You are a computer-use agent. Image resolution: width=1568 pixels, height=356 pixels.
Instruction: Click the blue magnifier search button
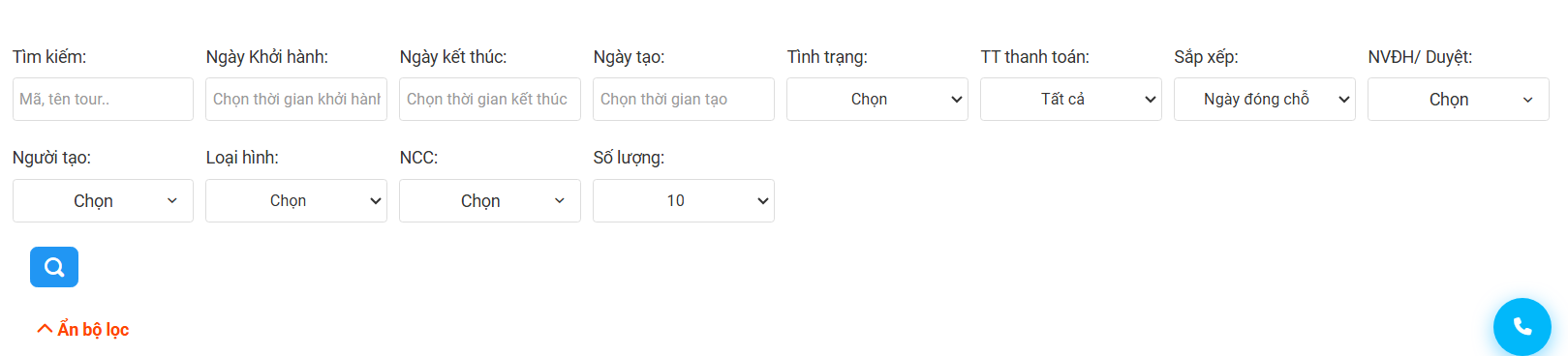54,267
